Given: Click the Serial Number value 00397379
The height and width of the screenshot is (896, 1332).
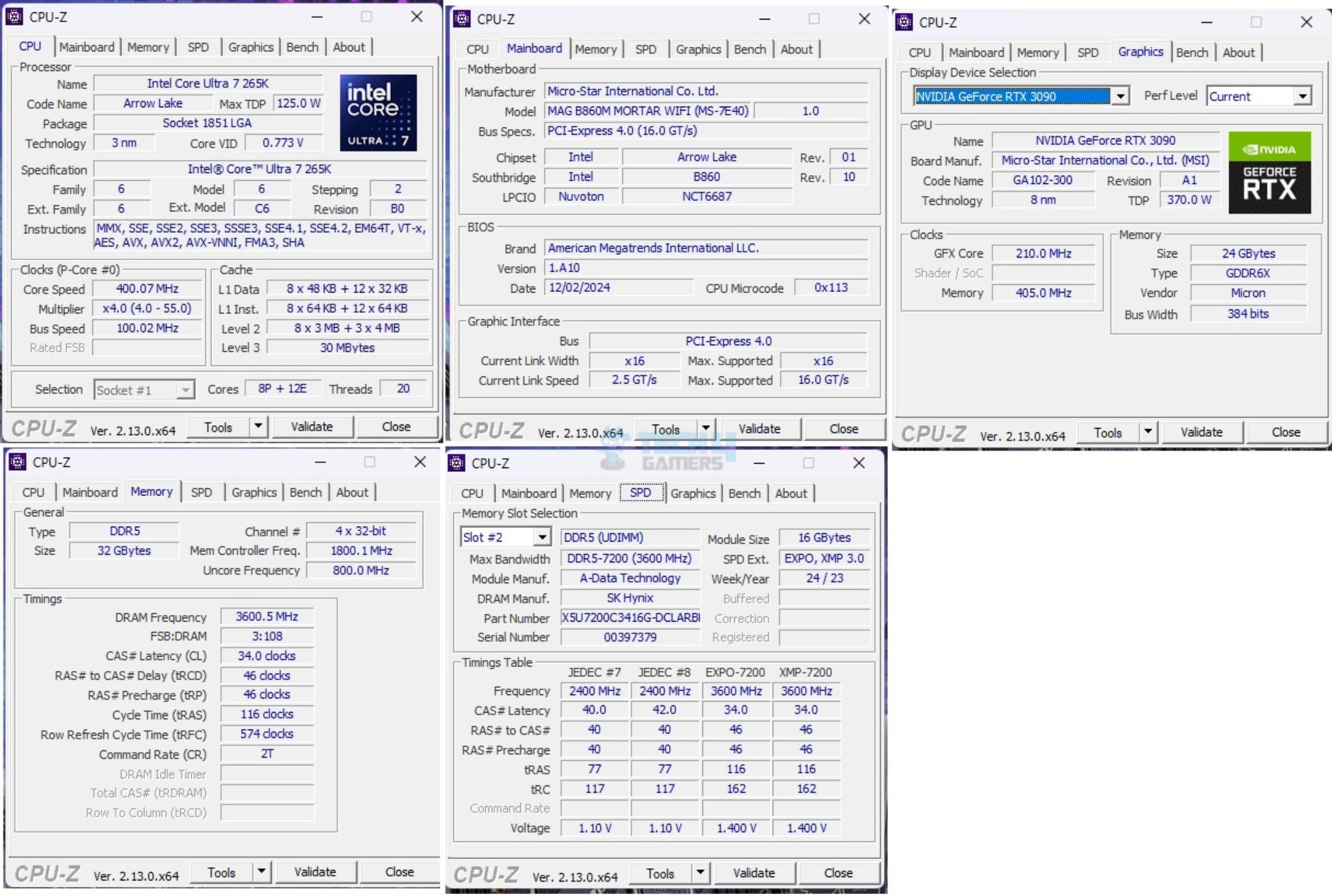Looking at the screenshot, I should click(x=630, y=637).
